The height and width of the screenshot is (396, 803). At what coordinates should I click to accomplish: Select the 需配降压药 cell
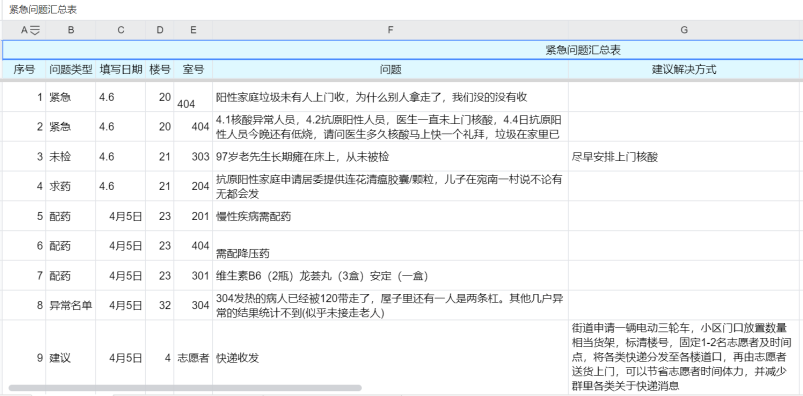pyautogui.click(x=390, y=245)
